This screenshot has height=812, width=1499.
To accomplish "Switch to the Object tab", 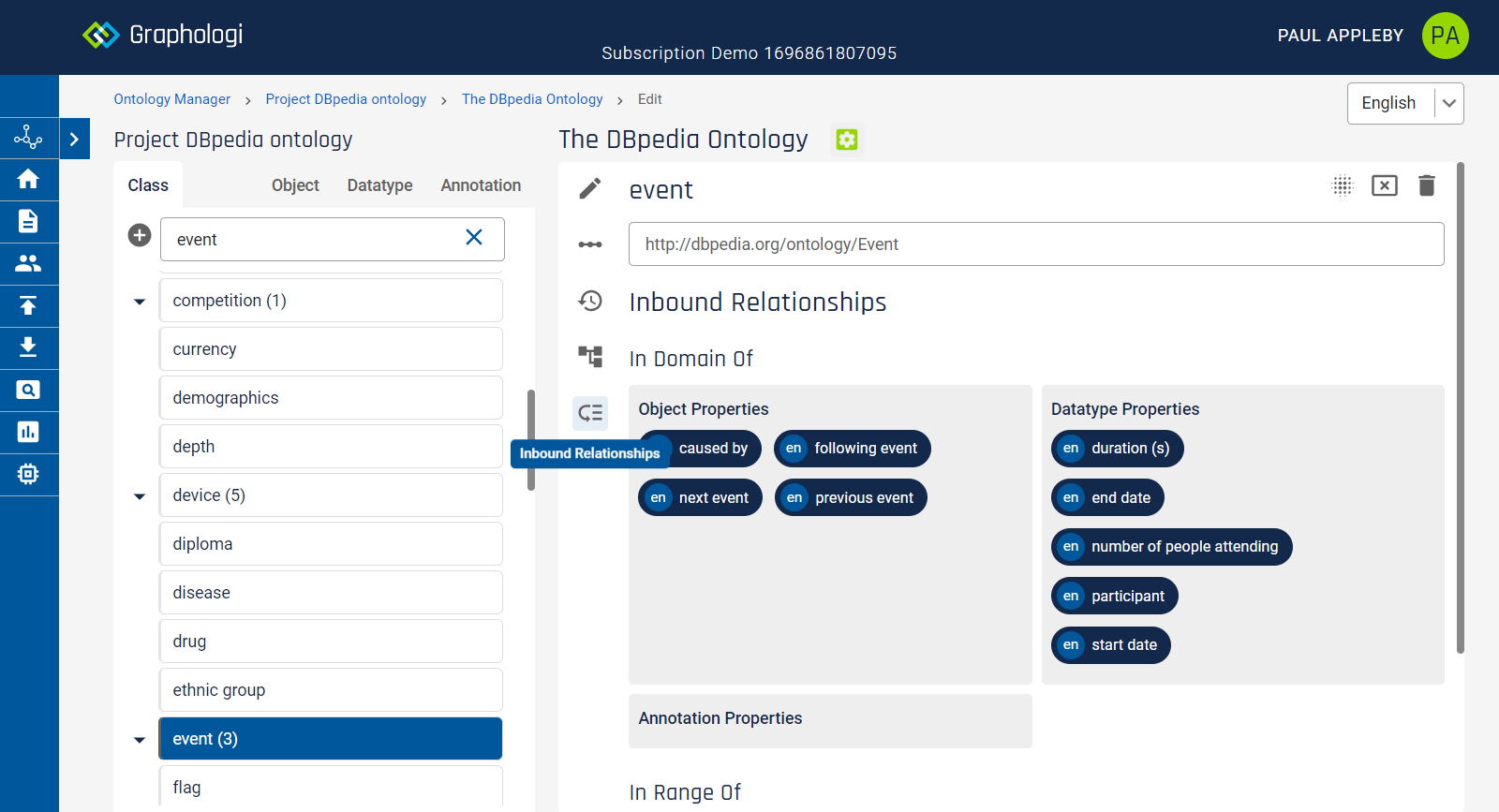I will point(295,185).
